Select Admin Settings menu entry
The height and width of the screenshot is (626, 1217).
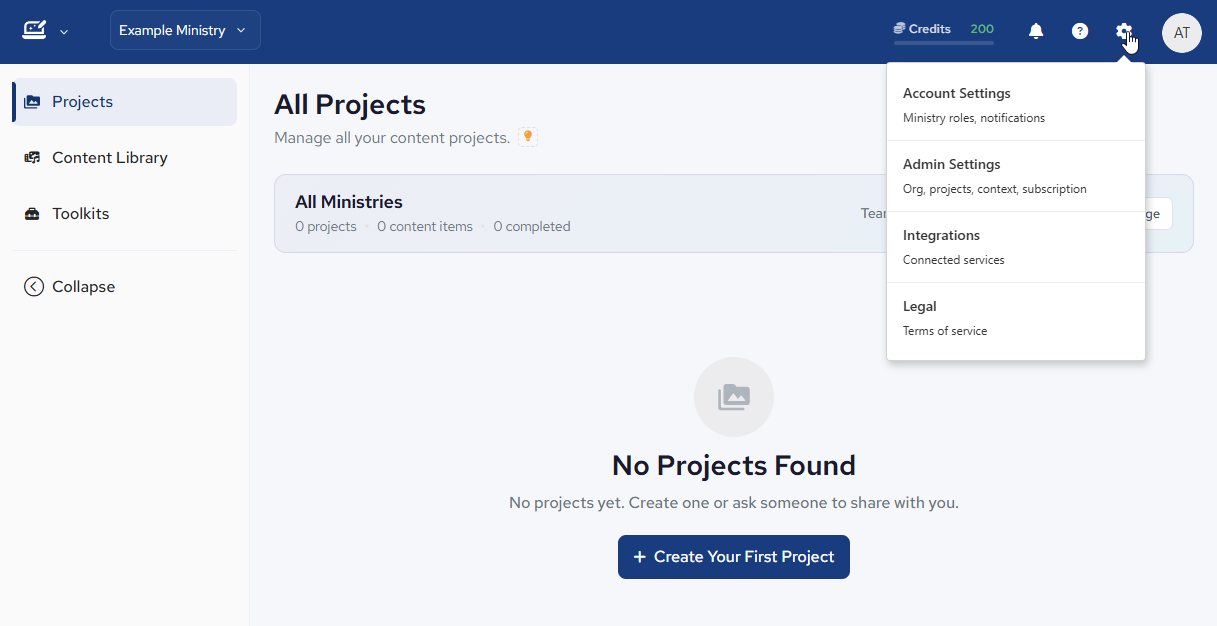[1016, 176]
